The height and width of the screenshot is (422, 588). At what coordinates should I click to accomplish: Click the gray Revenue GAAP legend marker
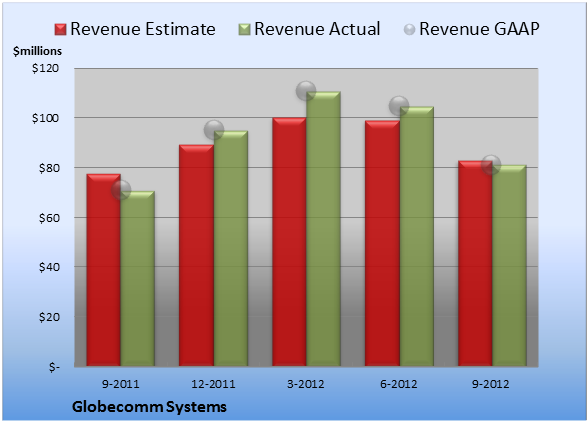410,30
